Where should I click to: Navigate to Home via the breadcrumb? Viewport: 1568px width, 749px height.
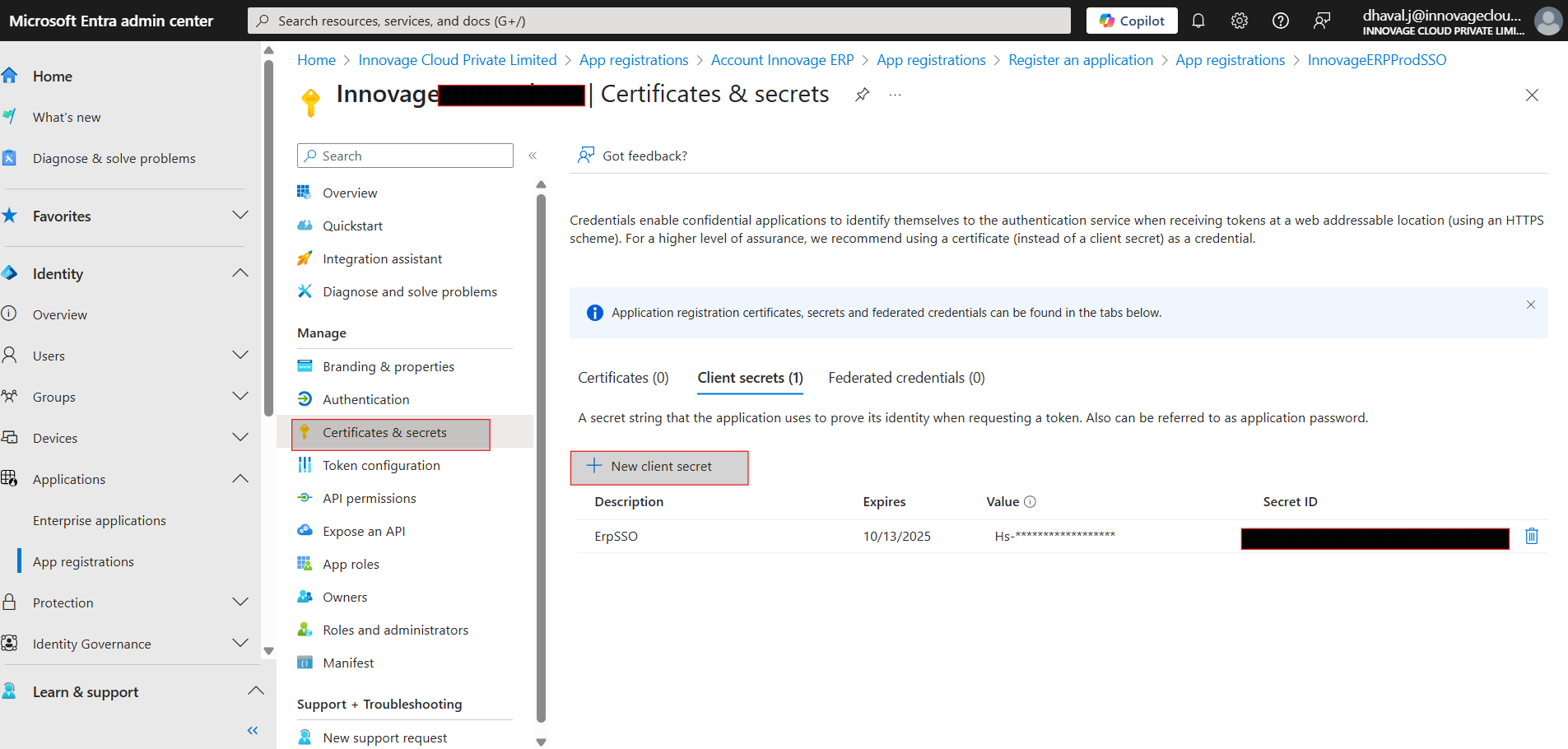316,59
